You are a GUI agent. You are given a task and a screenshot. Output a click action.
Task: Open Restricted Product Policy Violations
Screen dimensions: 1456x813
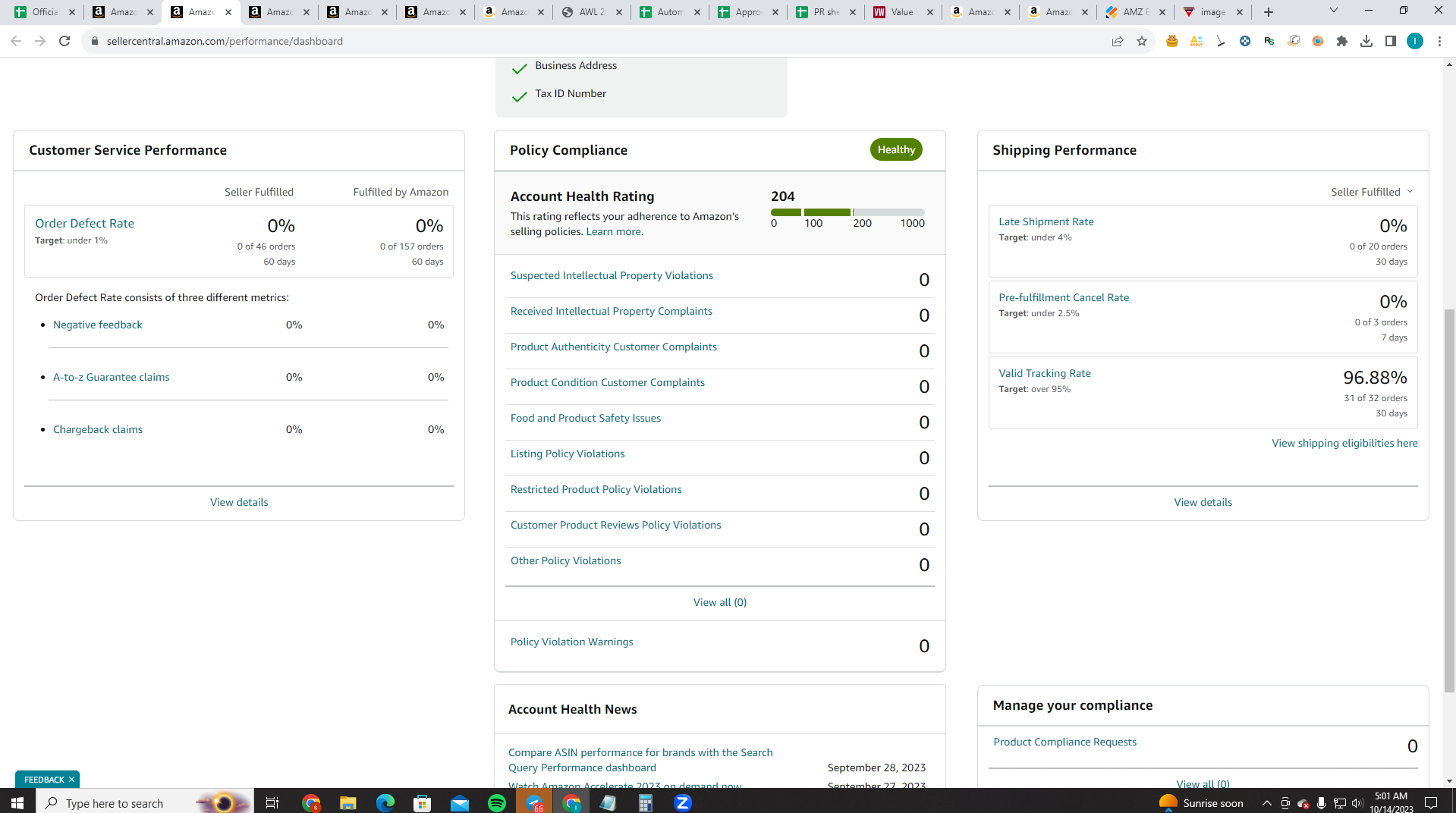[596, 489]
